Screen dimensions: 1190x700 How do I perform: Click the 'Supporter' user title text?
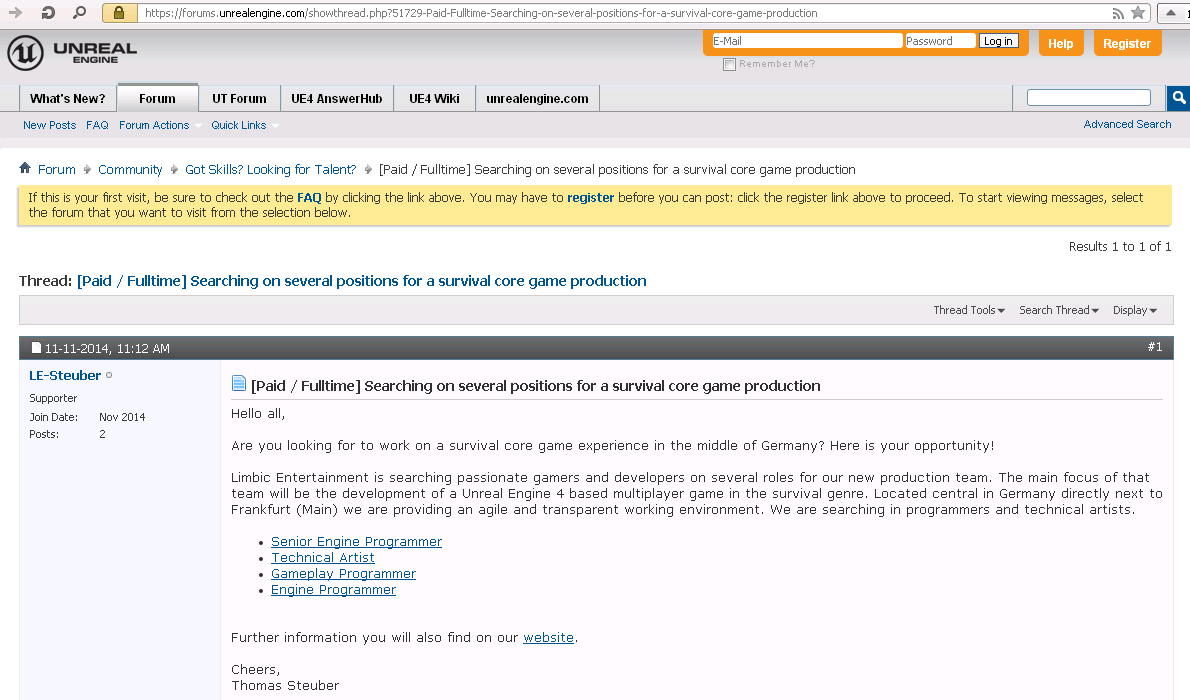53,398
